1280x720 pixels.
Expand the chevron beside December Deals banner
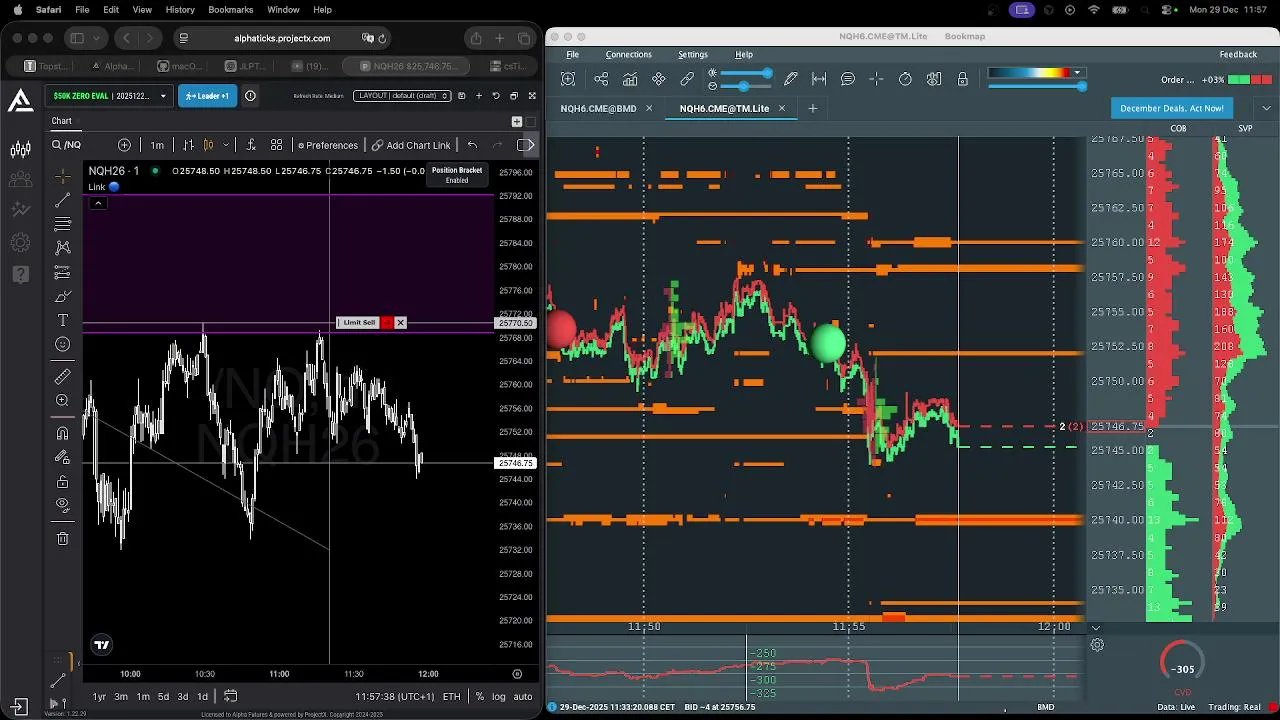[x=1266, y=108]
